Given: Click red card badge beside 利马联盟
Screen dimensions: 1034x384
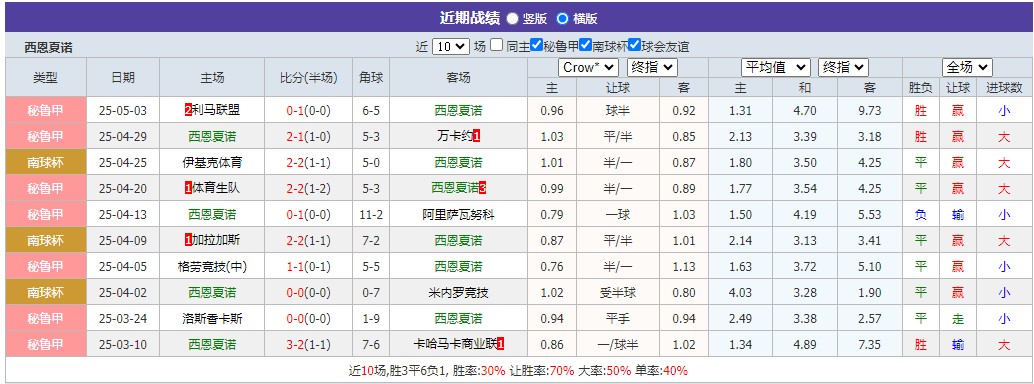Looking at the screenshot, I should (188, 110).
